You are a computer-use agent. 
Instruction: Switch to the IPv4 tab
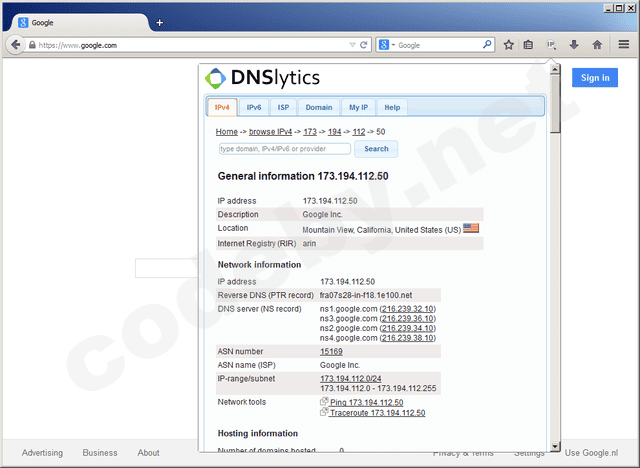222,107
